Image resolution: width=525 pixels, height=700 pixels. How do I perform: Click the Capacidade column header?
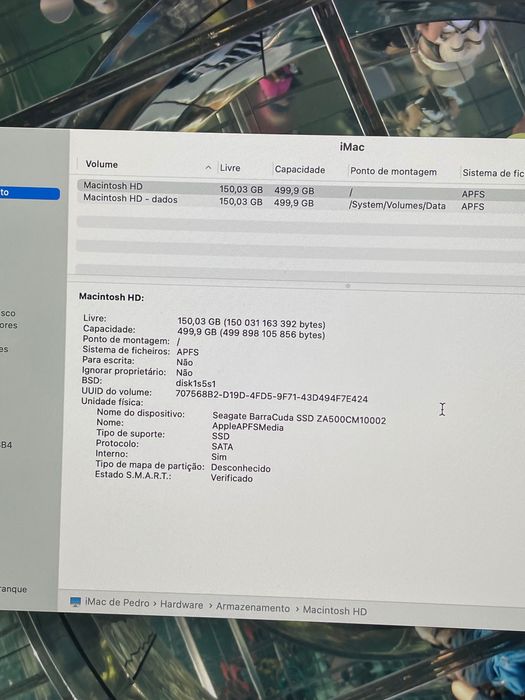300,170
